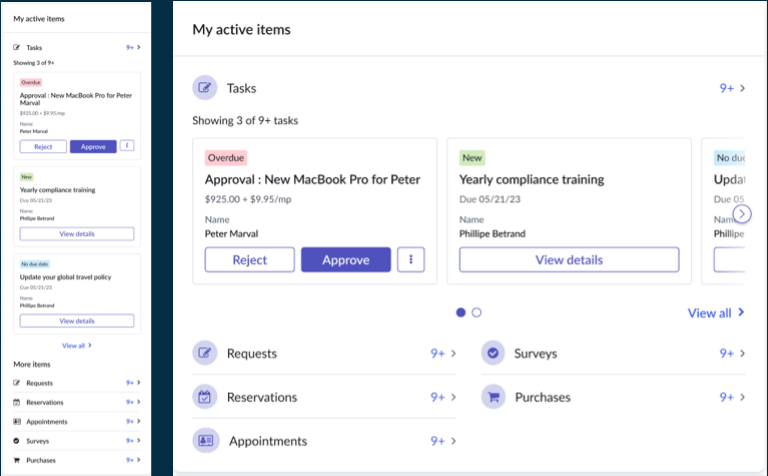The image size is (768, 476).
Task: Click the Appointments icon in left mobile panel
Action: tap(17, 422)
